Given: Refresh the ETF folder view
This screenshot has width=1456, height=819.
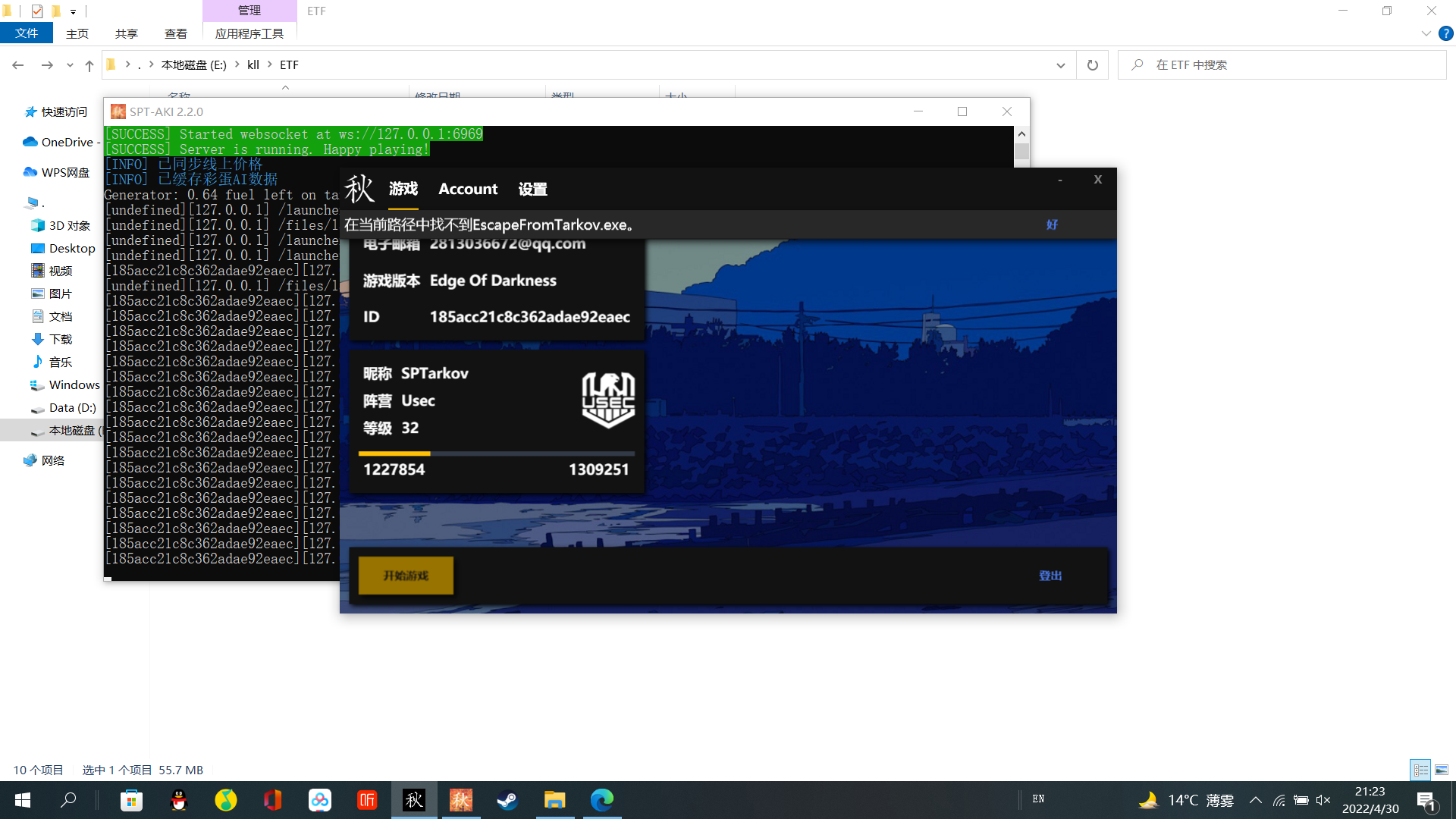Looking at the screenshot, I should (x=1093, y=65).
